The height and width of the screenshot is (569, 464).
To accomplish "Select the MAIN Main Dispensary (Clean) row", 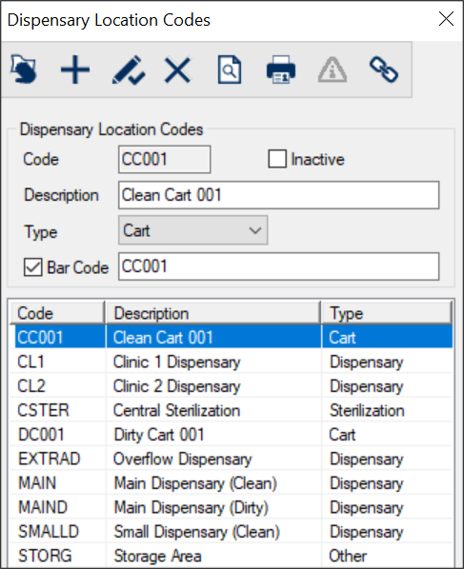I will (231, 483).
